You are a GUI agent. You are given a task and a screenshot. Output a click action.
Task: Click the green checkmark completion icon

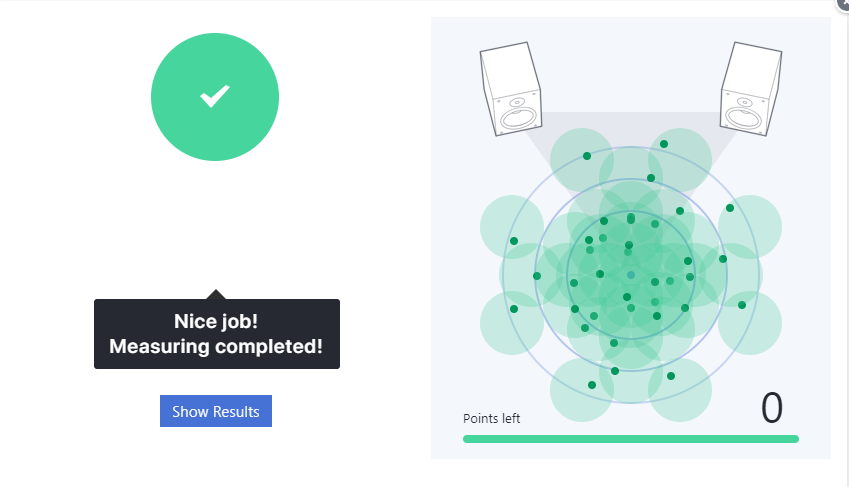tap(215, 97)
